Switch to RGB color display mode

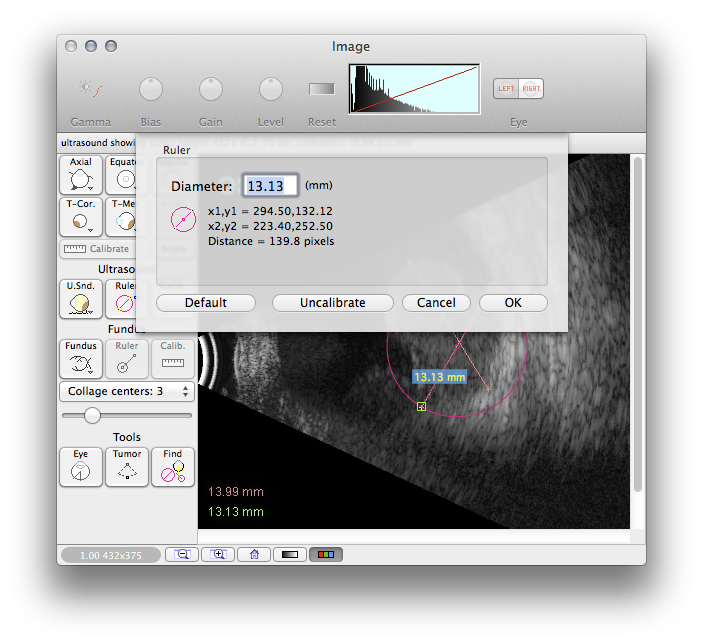[326, 554]
